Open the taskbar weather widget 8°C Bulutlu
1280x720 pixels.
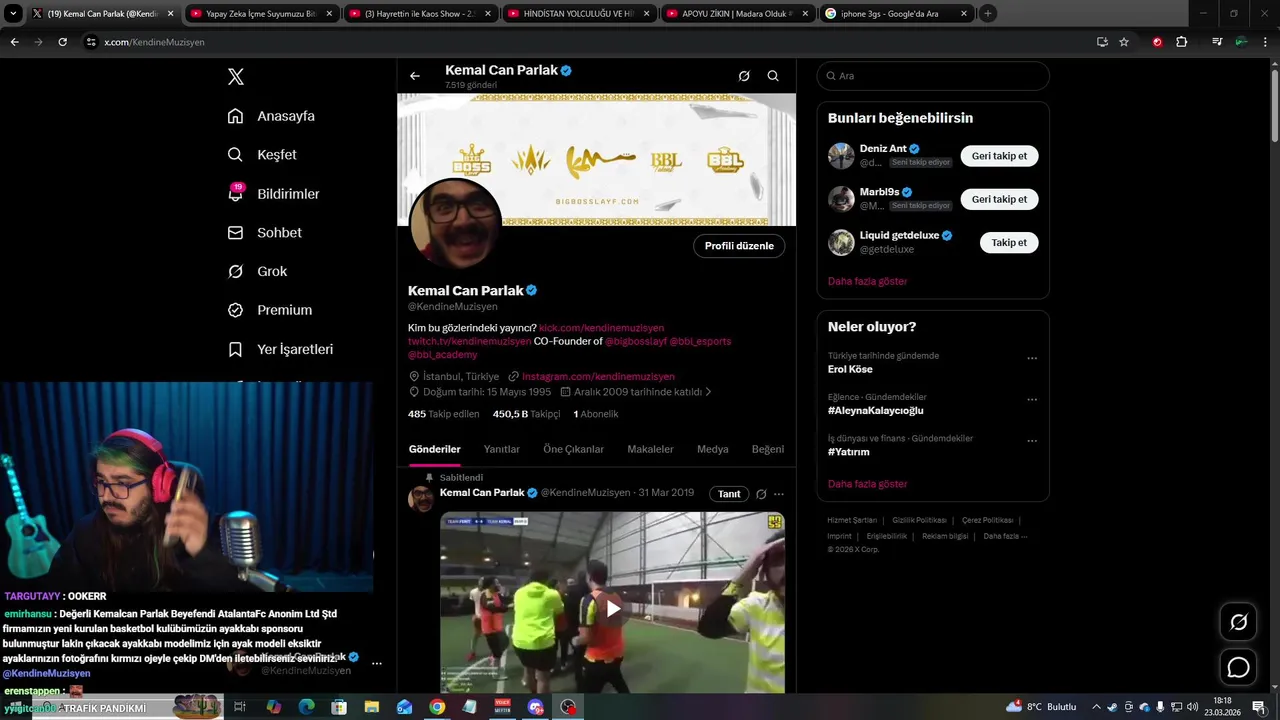tap(1041, 707)
